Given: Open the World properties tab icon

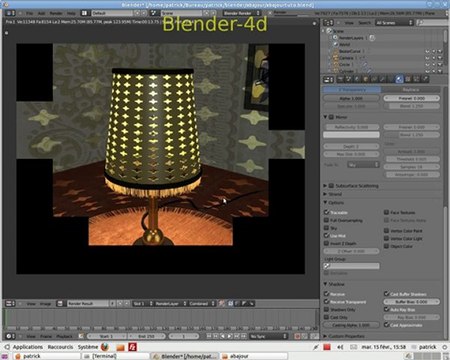Looking at the screenshot, I should tap(357, 79).
